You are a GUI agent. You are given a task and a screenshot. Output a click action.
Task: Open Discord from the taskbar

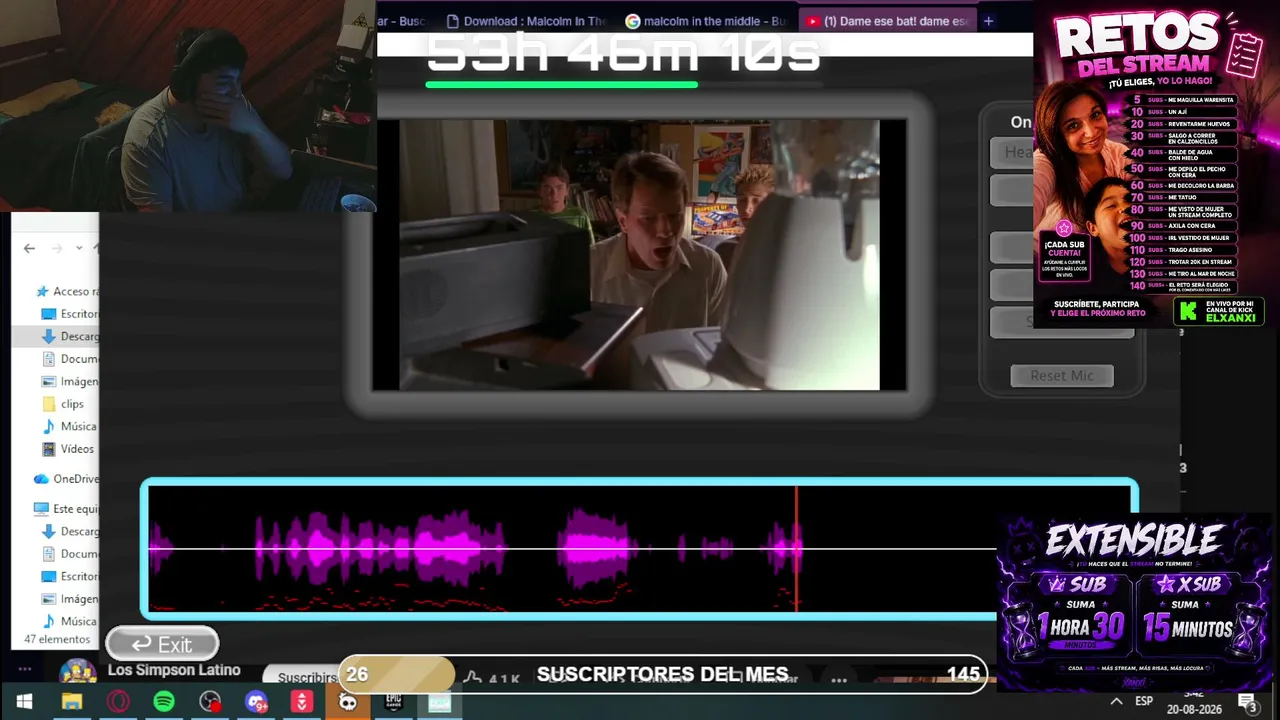(x=256, y=702)
